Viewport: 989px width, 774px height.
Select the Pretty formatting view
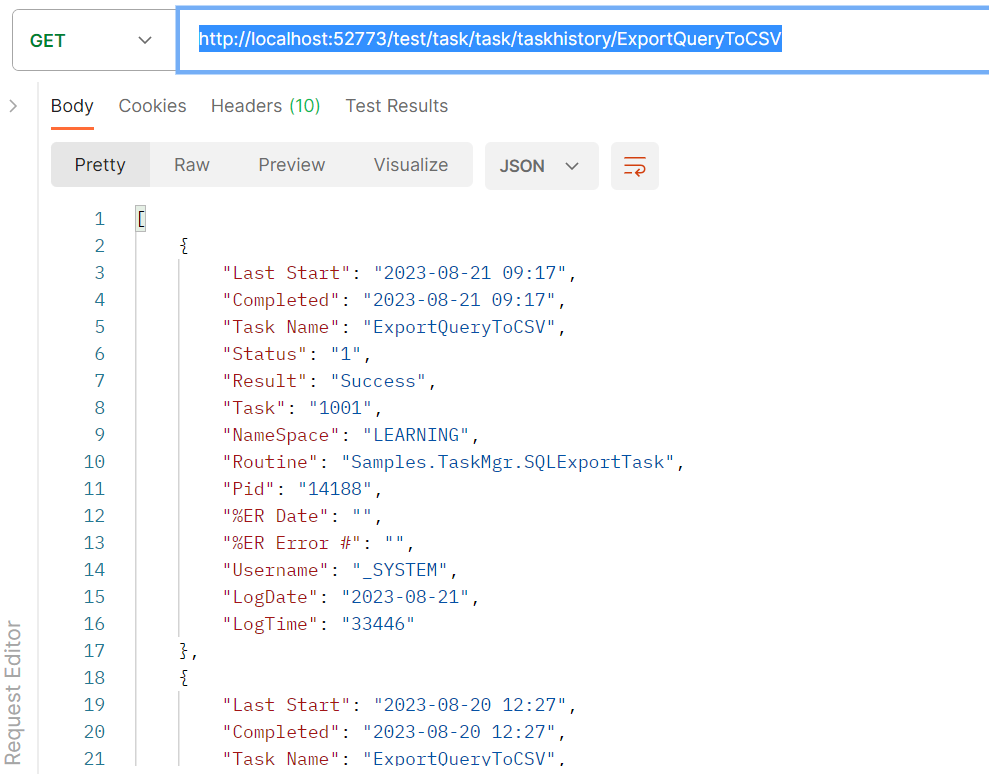(x=100, y=165)
